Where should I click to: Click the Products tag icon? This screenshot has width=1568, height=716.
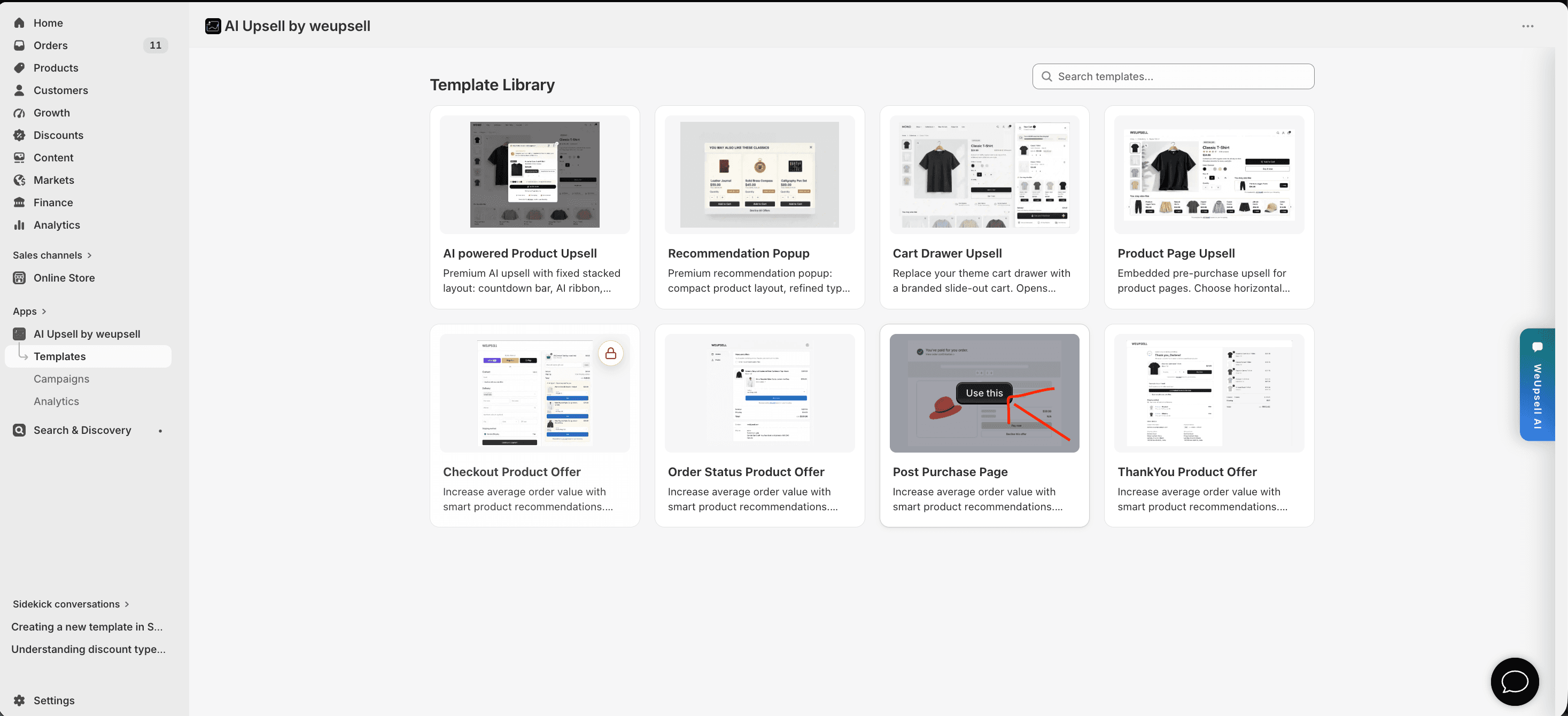click(19, 68)
